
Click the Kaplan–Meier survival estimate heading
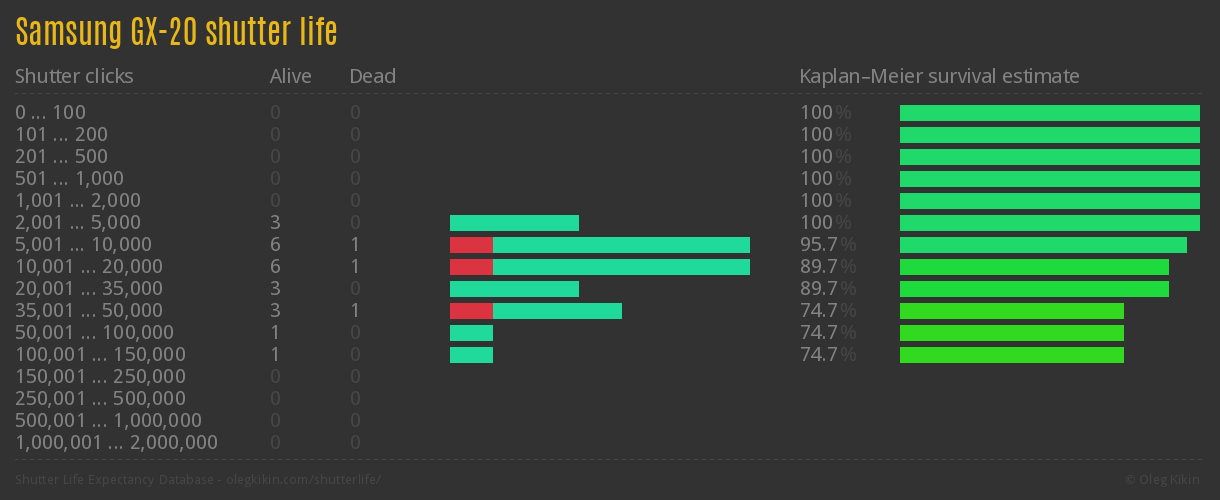tap(939, 76)
